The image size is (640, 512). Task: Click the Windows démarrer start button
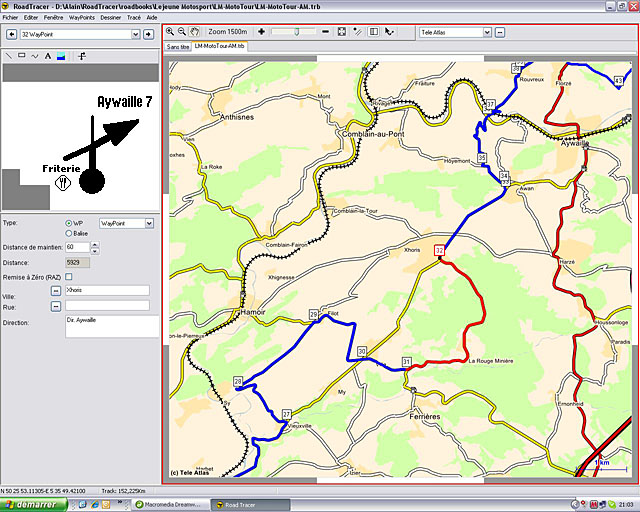coord(33,505)
